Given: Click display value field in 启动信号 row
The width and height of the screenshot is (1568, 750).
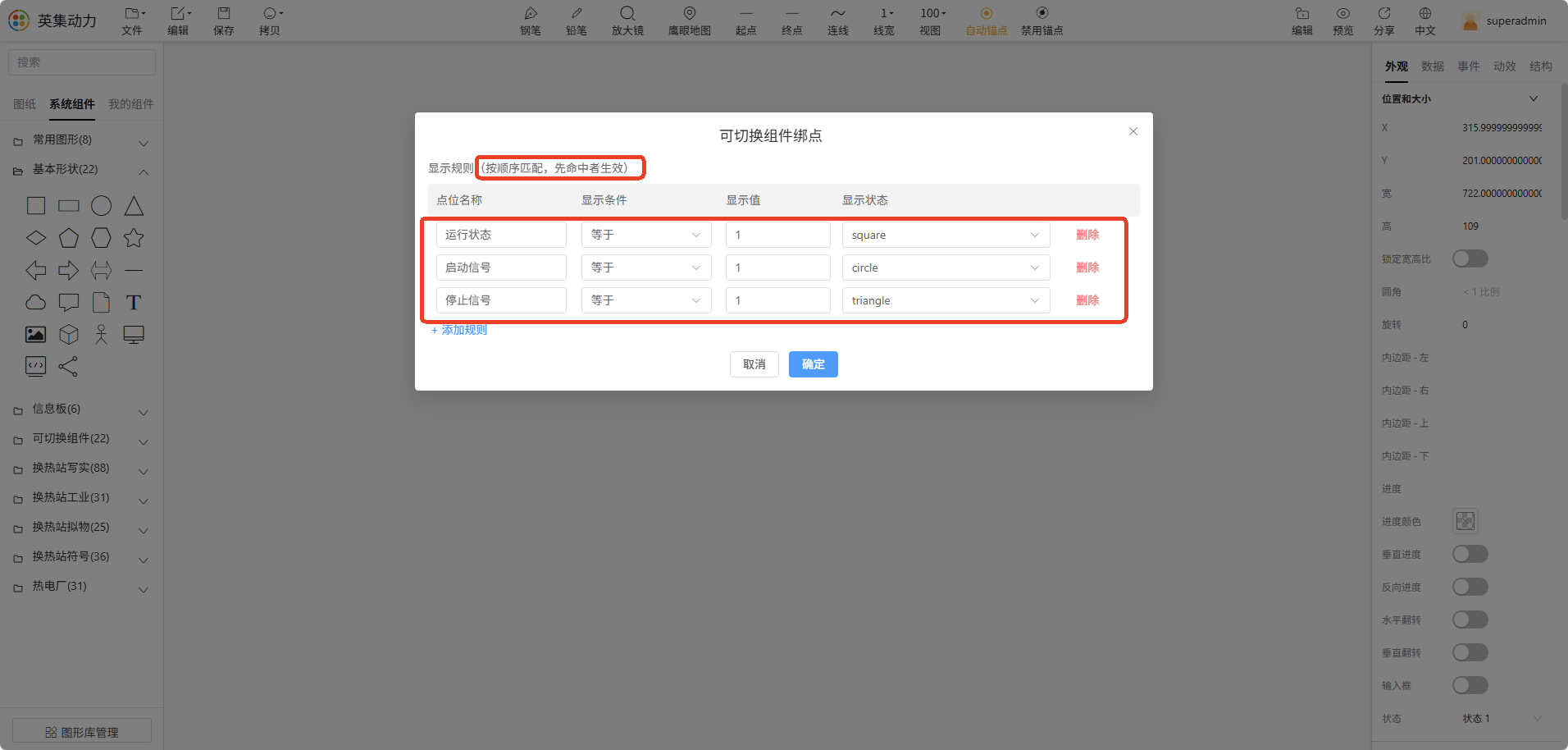Looking at the screenshot, I should 777,268.
